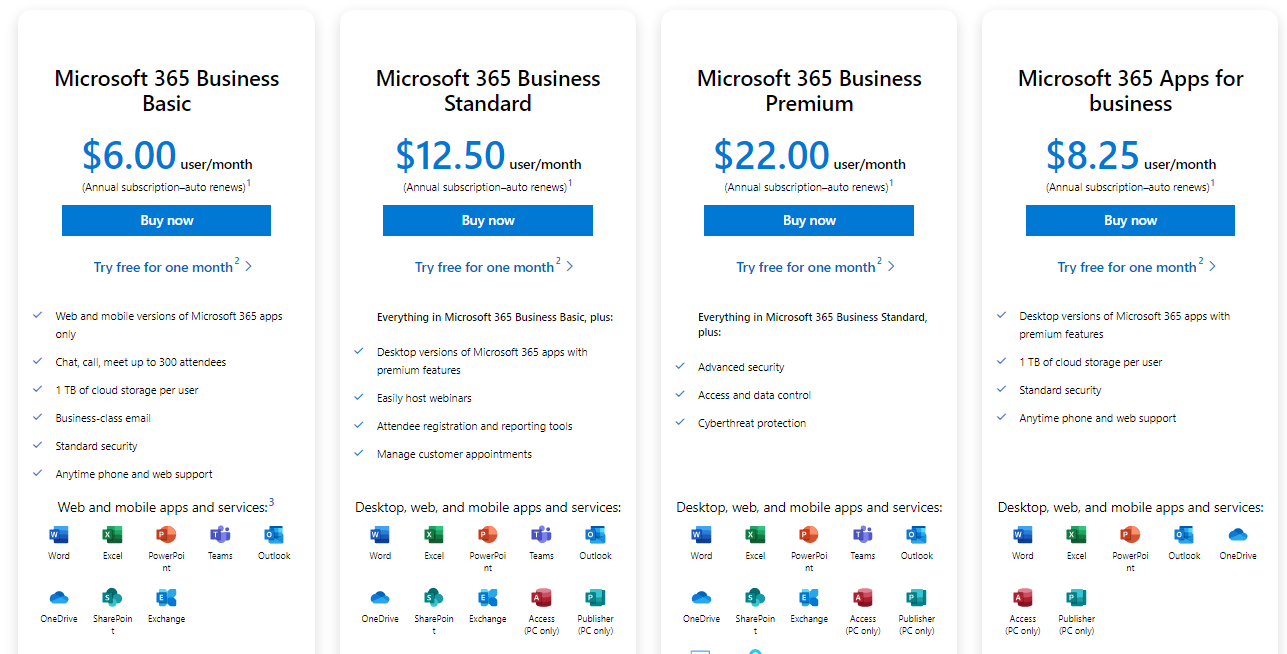Click Buy now for Business Basic
Viewport: 1287px width, 654px height.
[166, 221]
